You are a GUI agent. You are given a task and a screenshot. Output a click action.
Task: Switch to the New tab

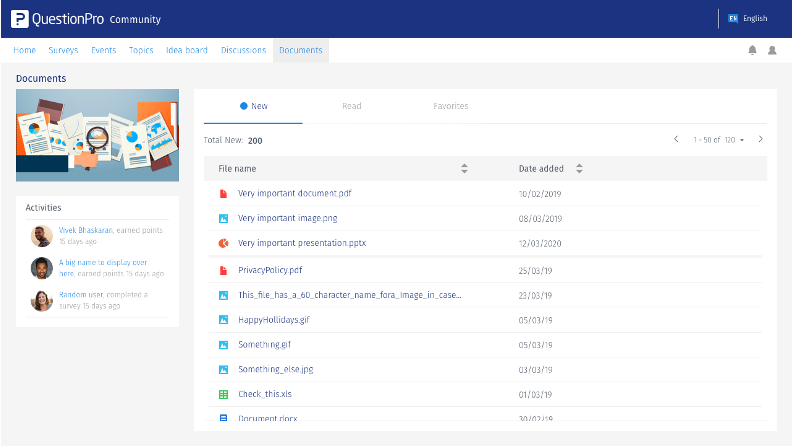click(x=253, y=106)
